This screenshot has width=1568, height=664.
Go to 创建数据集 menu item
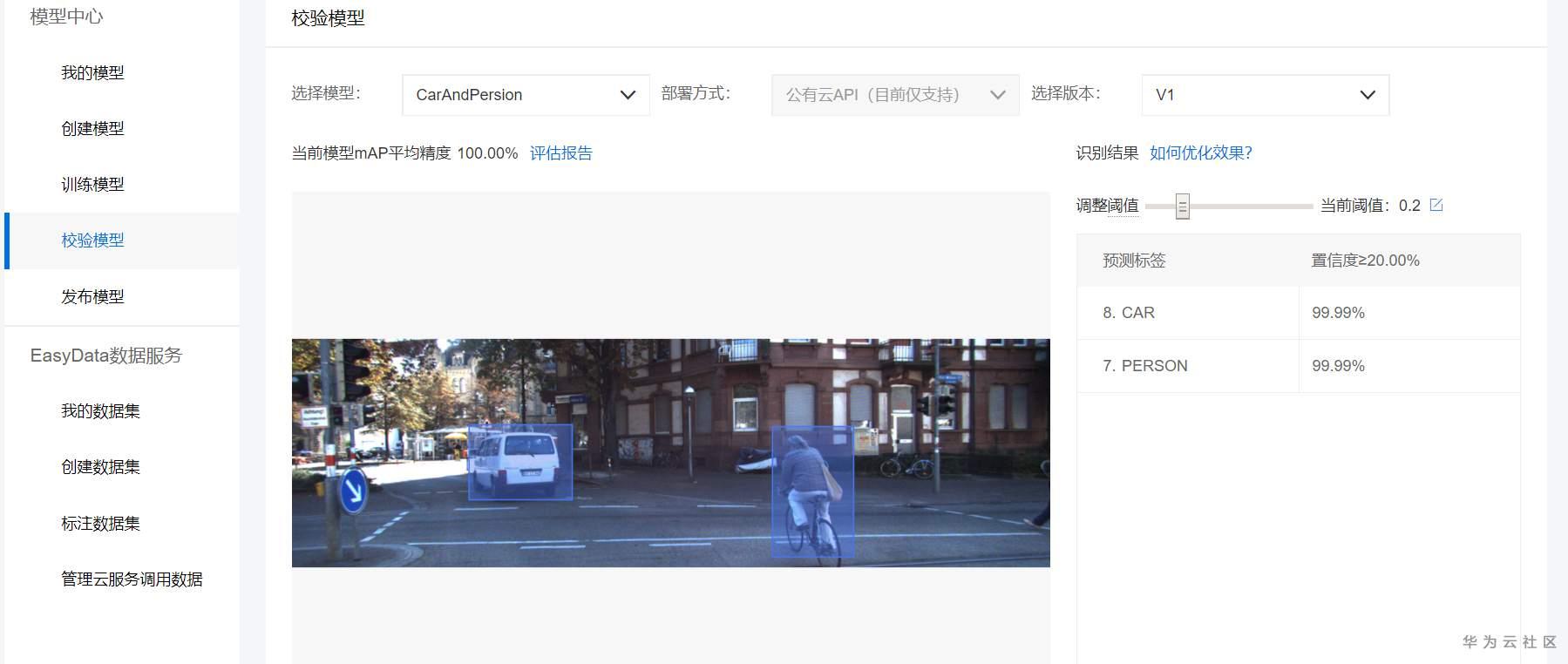(x=100, y=467)
